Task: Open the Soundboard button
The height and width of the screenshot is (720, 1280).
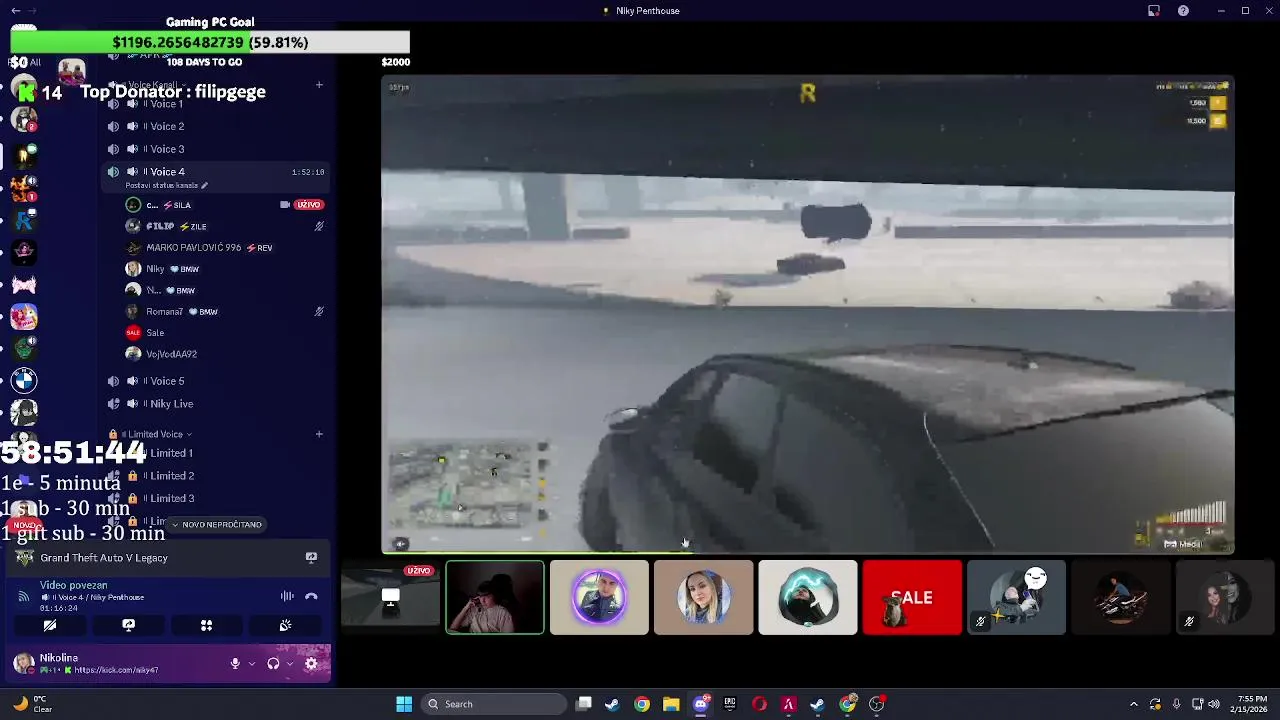Action: coord(285,625)
